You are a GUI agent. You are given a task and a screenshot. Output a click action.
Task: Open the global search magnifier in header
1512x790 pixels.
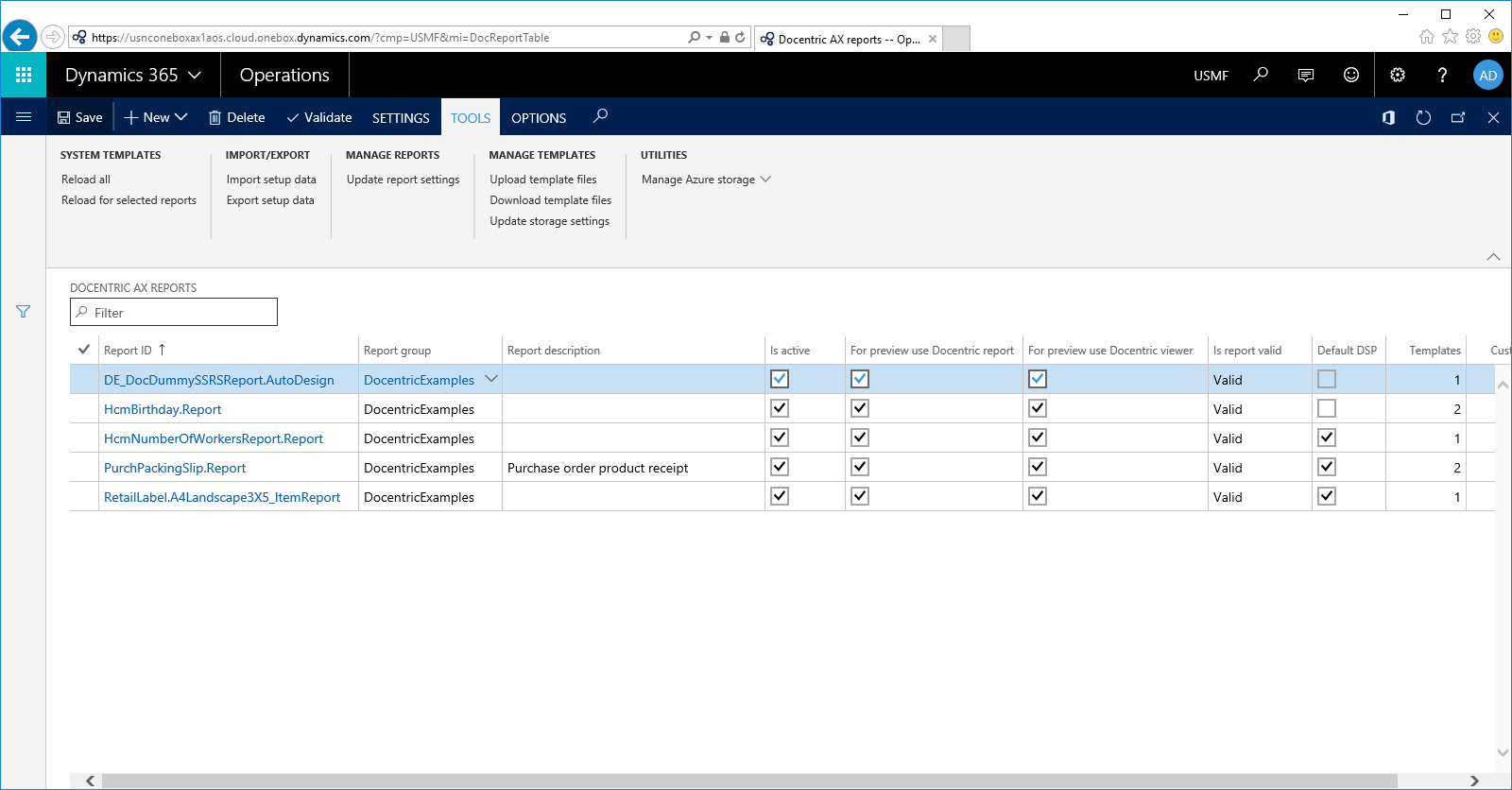1261,75
